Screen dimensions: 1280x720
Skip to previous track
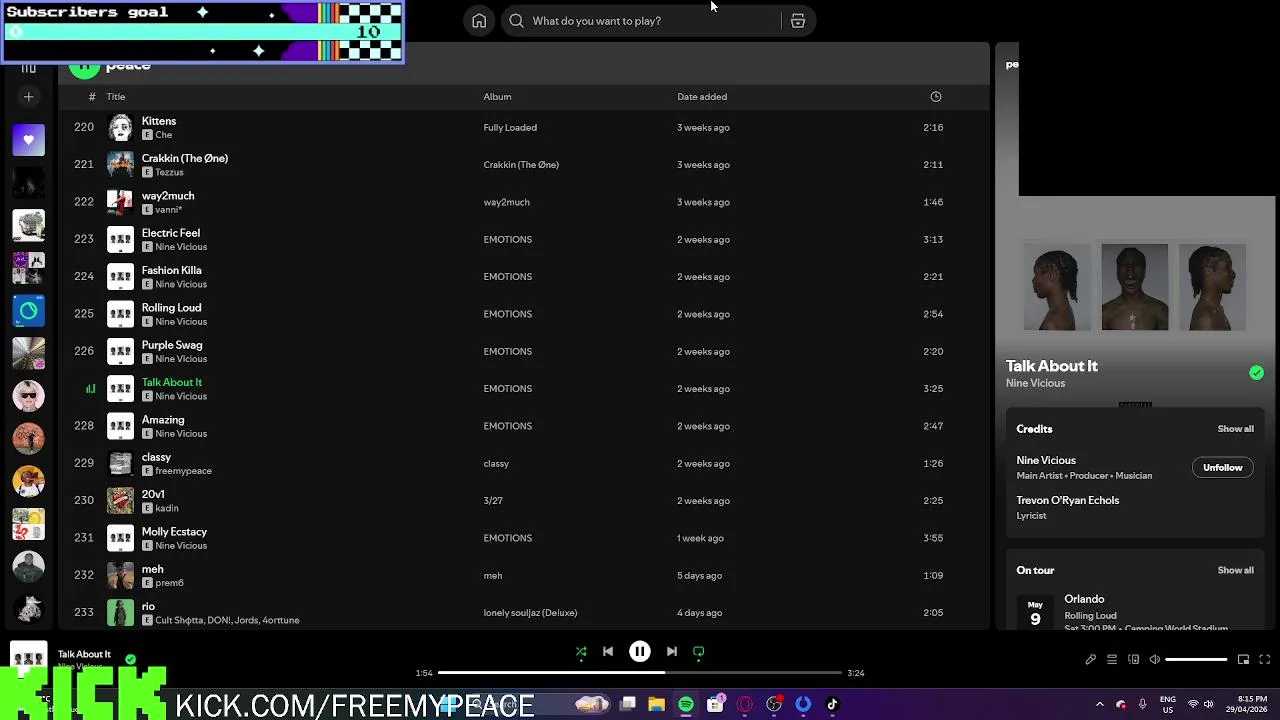608,651
